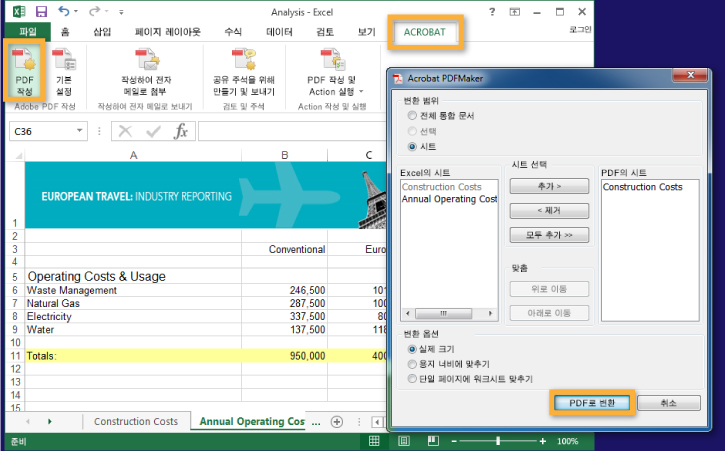Select the 시트 radio button
This screenshot has height=451, width=725.
click(412, 147)
